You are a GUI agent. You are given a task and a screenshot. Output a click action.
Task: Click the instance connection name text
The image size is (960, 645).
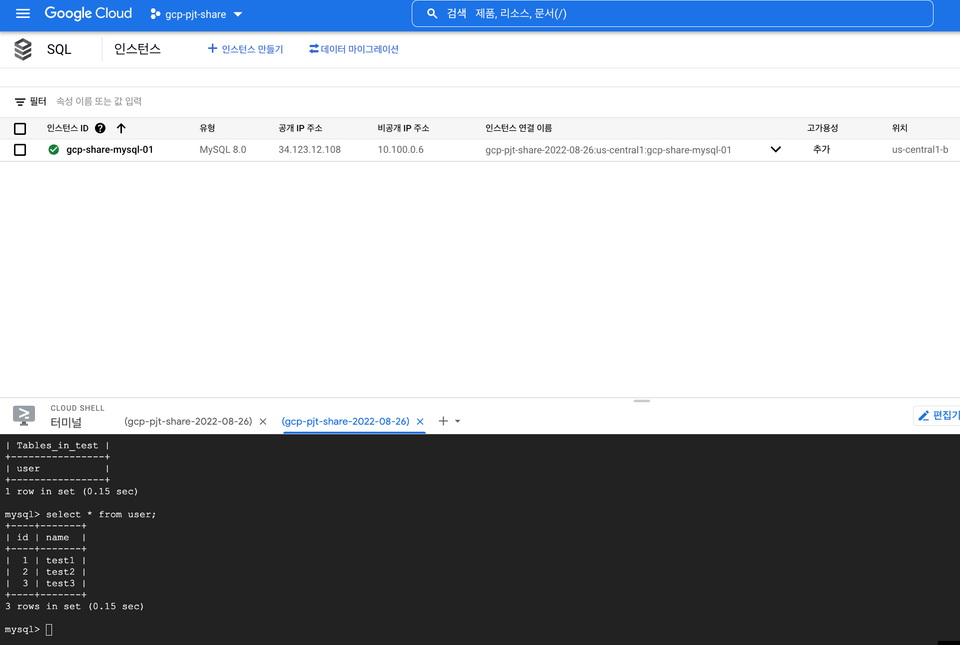coord(608,150)
